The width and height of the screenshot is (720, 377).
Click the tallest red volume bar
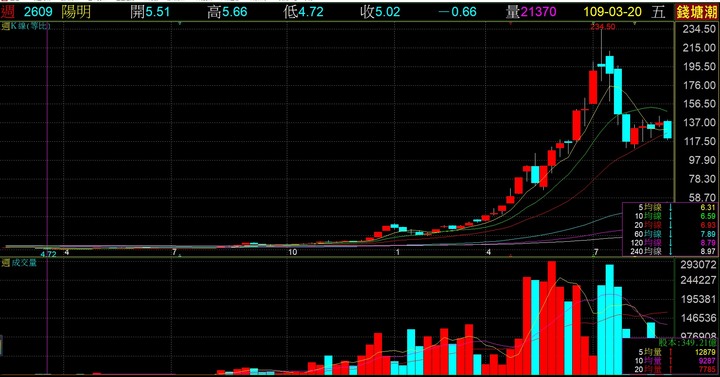click(x=551, y=318)
